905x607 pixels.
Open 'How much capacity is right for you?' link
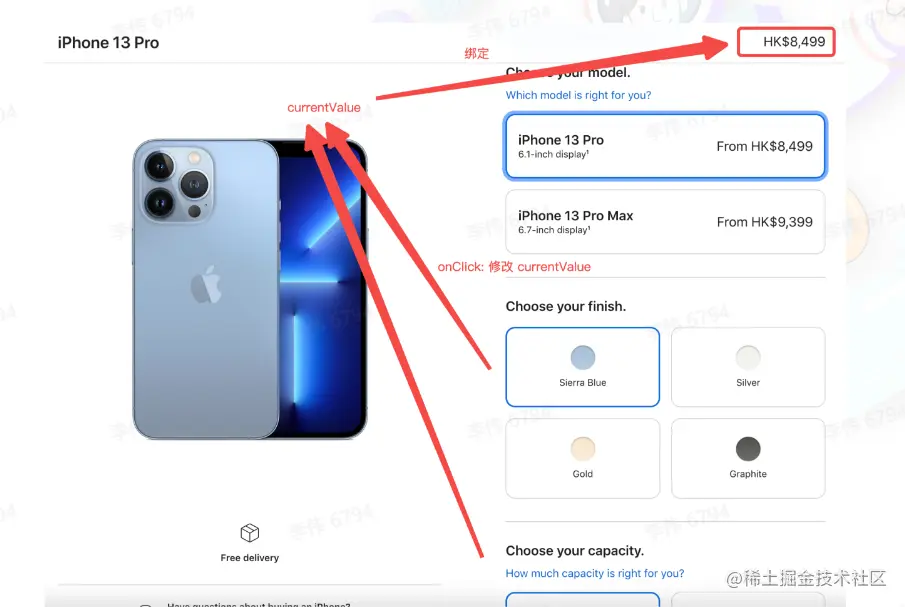click(x=595, y=574)
